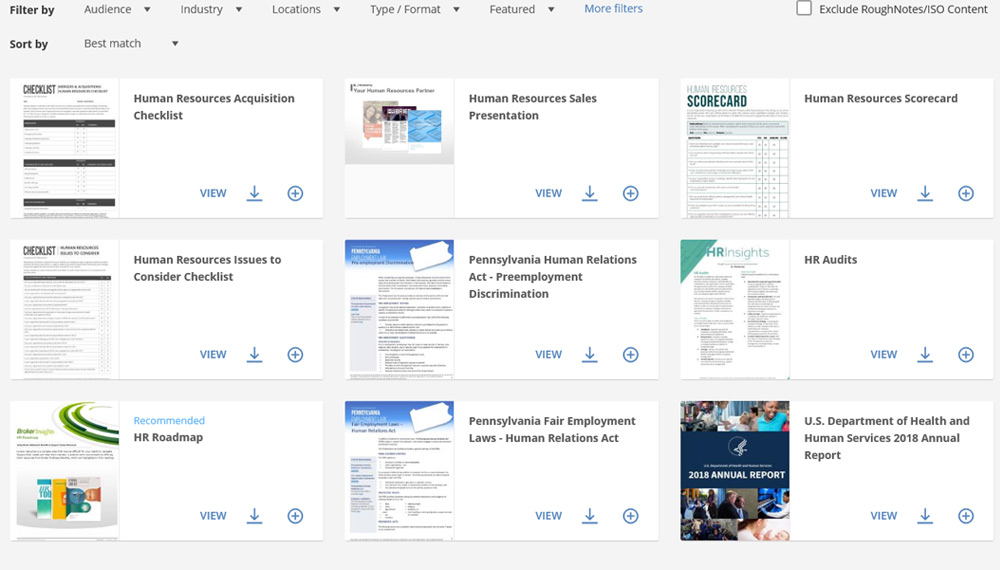Add HHS 2018 Annual Report via plus icon
The width and height of the screenshot is (1000, 570).
tap(966, 516)
